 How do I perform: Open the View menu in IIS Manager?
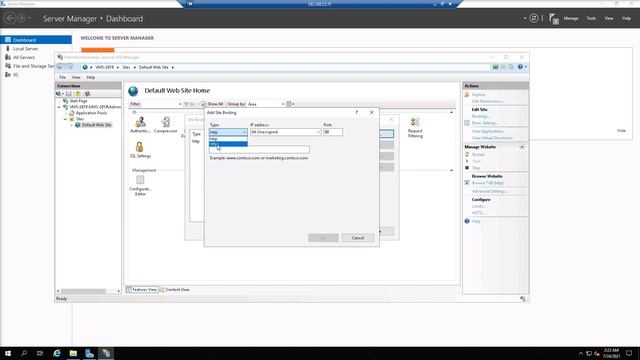(76, 77)
